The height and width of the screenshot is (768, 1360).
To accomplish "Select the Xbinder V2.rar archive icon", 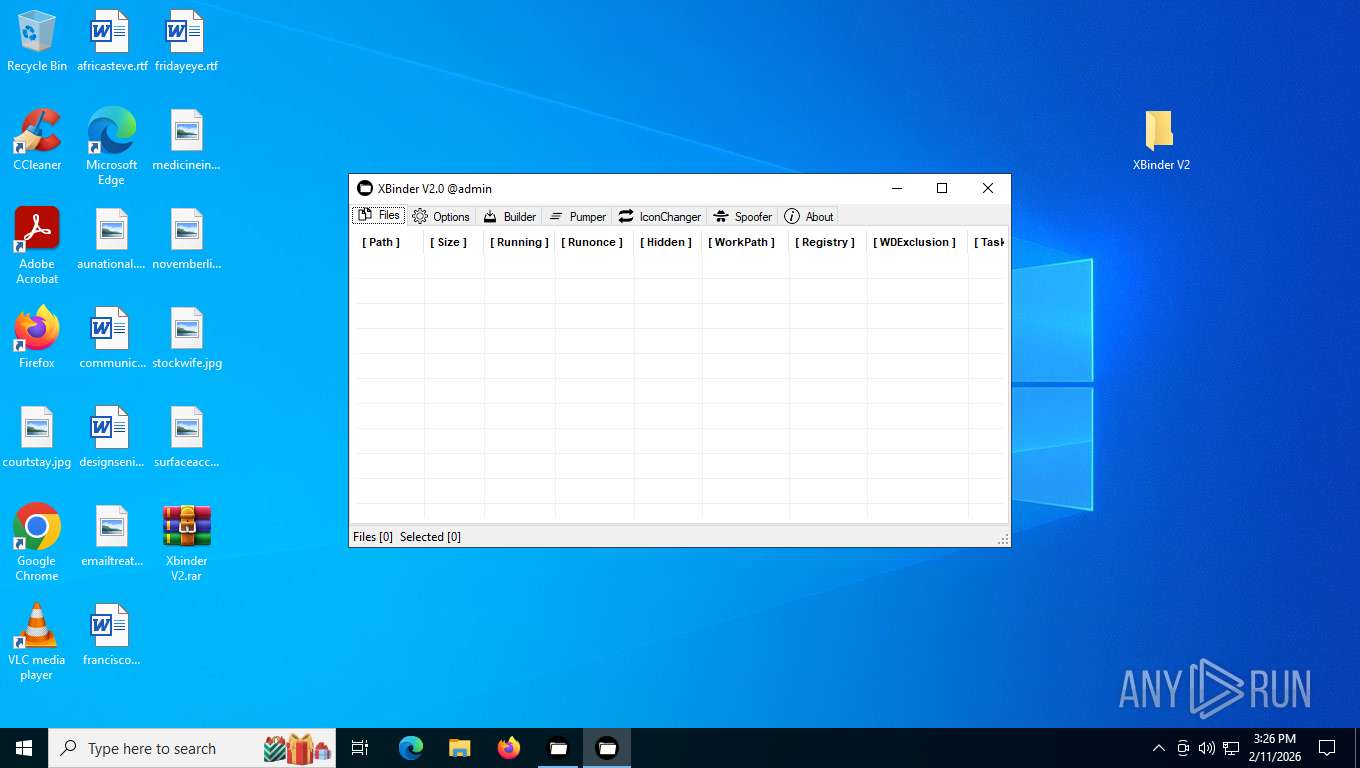I will coord(187,543).
